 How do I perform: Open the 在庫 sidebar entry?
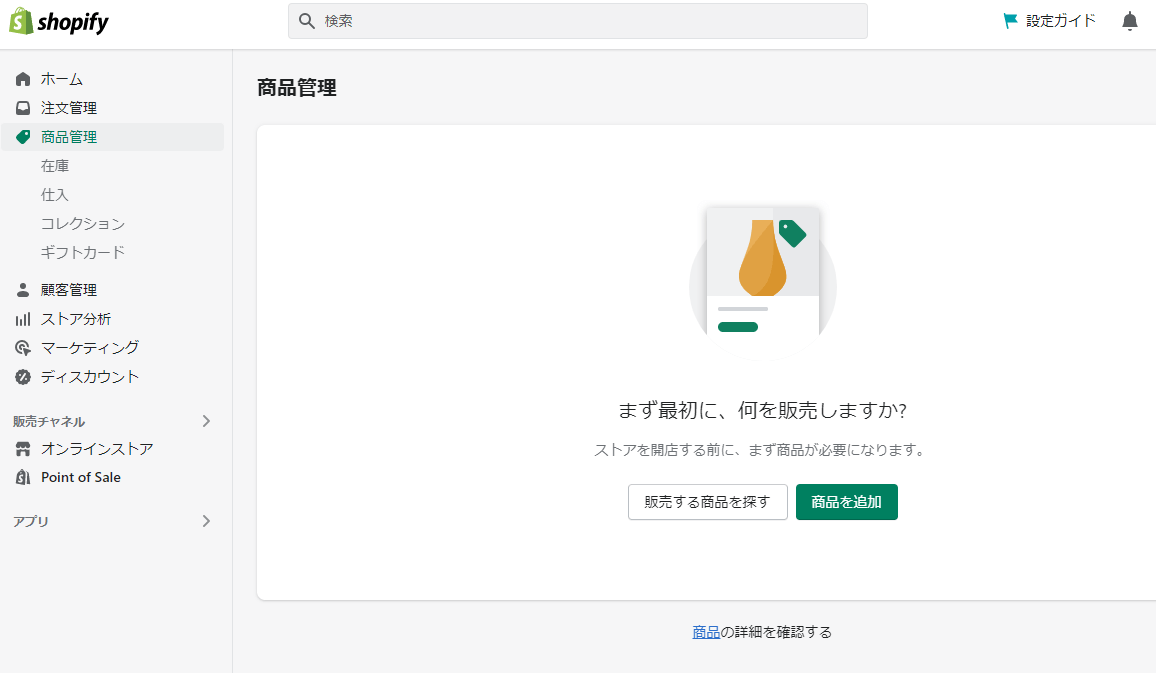(x=55, y=165)
